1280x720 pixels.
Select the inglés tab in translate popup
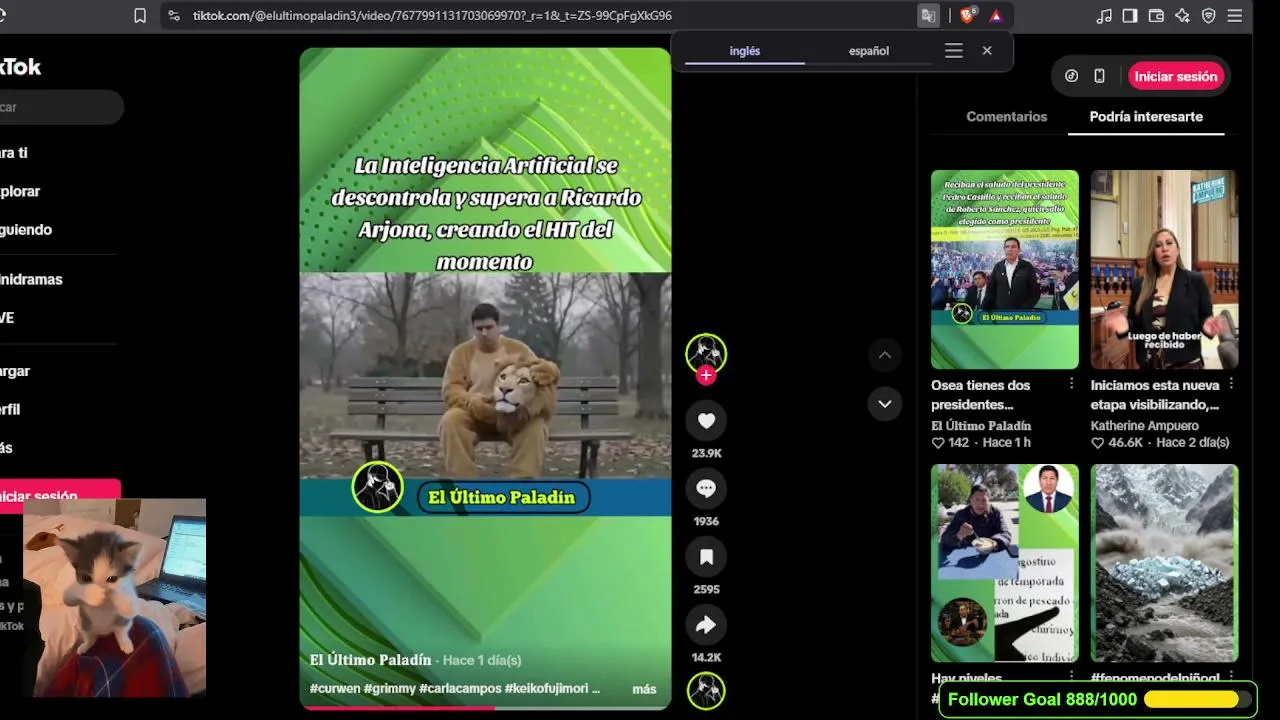(x=745, y=51)
